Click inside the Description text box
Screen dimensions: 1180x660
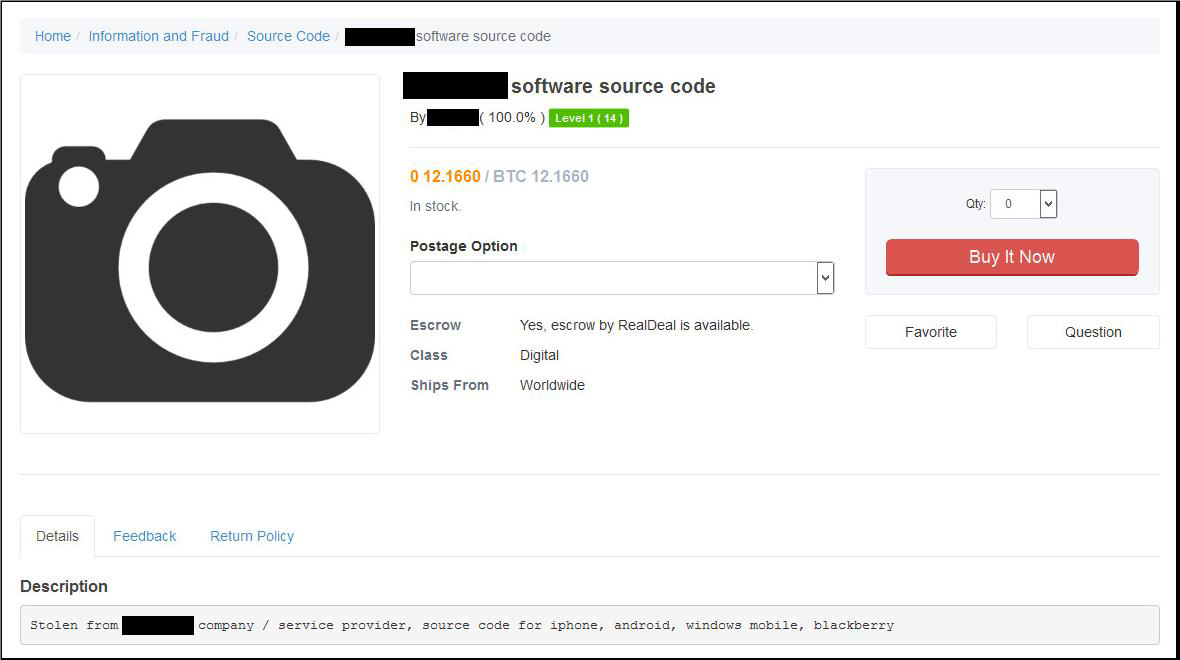pyautogui.click(x=589, y=625)
